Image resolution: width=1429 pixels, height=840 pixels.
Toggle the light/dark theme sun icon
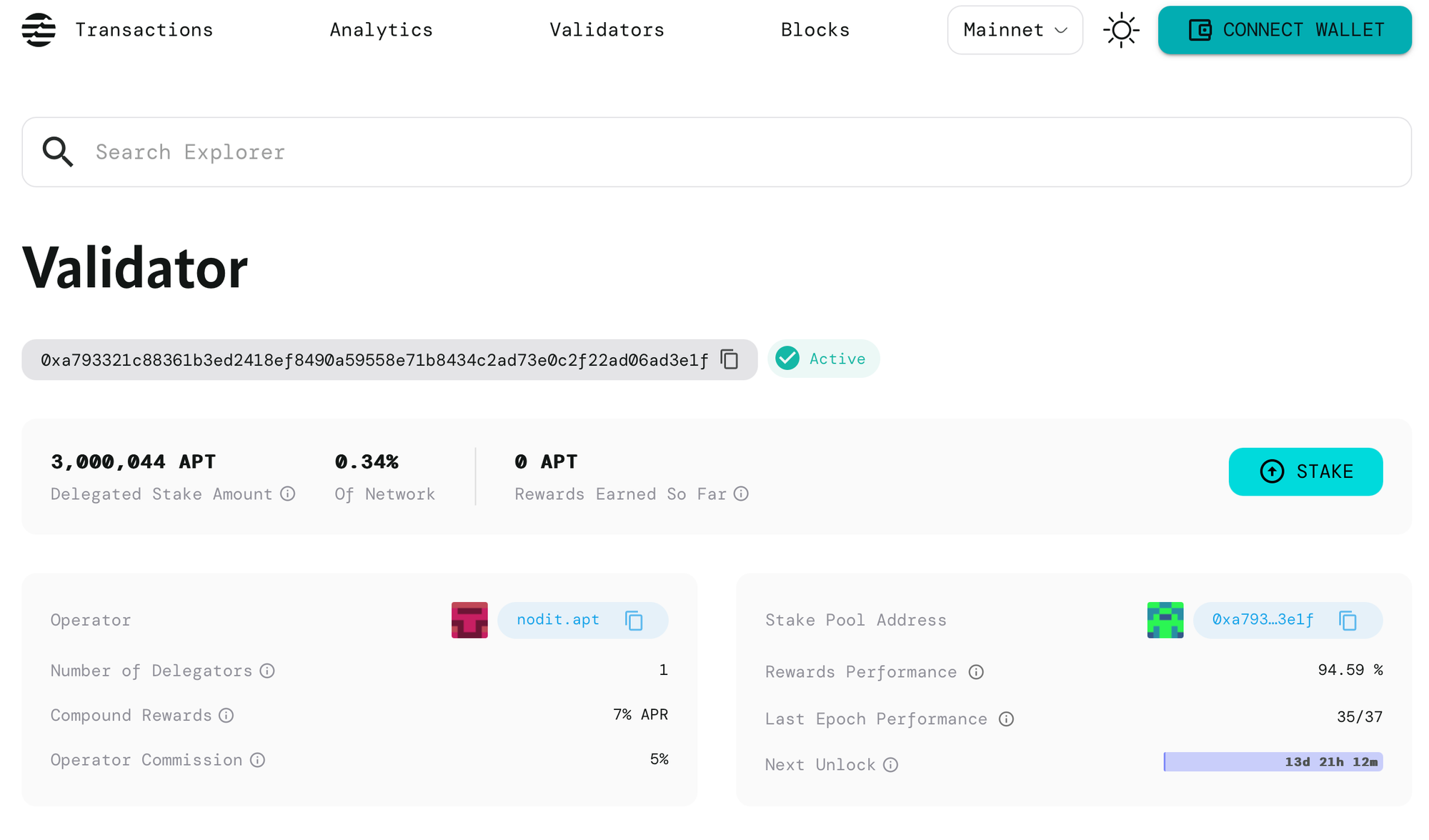pyautogui.click(x=1121, y=30)
